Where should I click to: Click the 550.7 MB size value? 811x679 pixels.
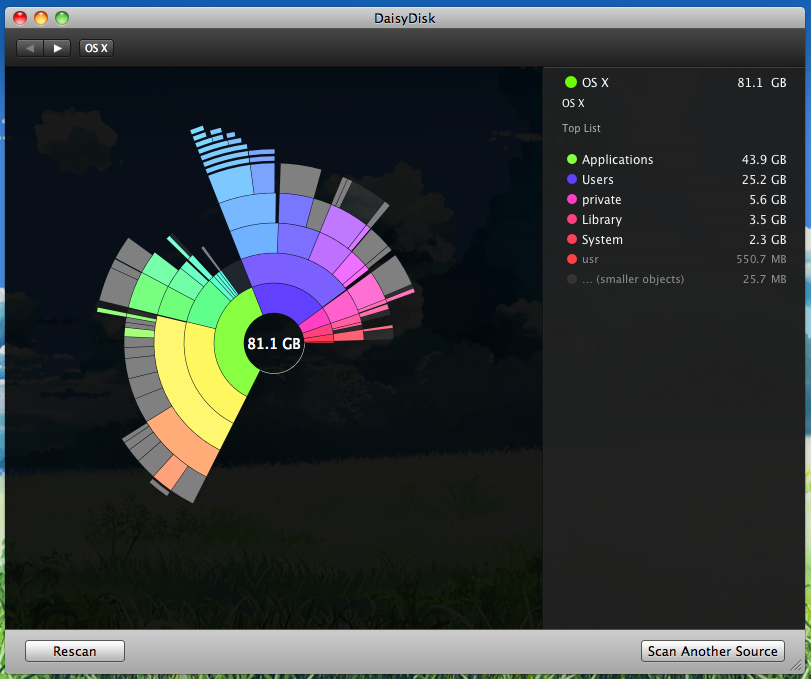coord(761,259)
